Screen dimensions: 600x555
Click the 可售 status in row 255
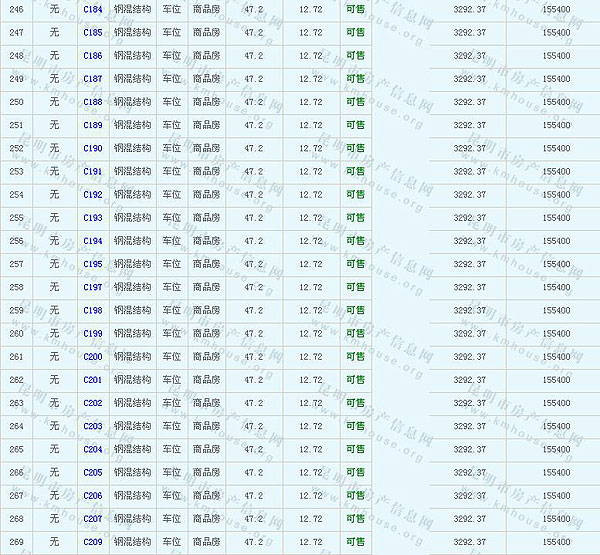(x=355, y=218)
